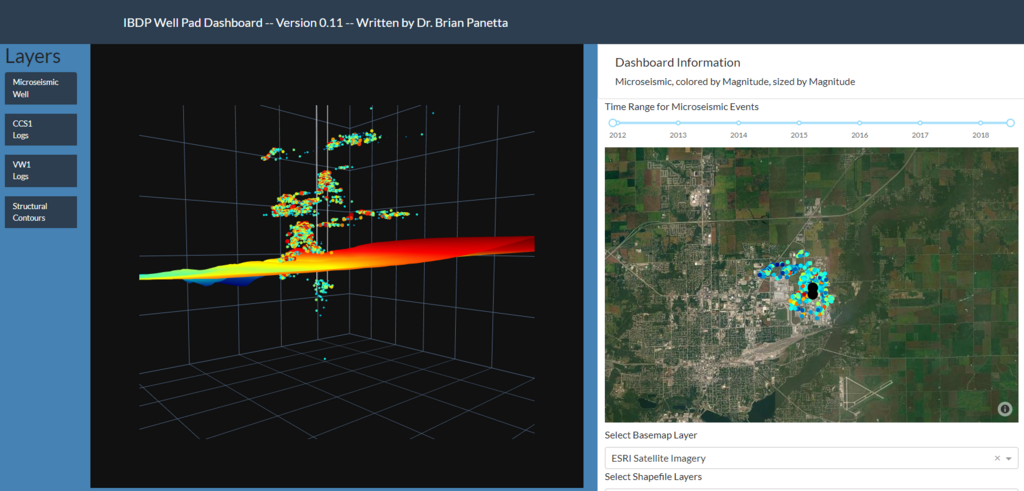Image resolution: width=1024 pixels, height=491 pixels.
Task: Click the Dashboard Information heading
Action: point(677,62)
